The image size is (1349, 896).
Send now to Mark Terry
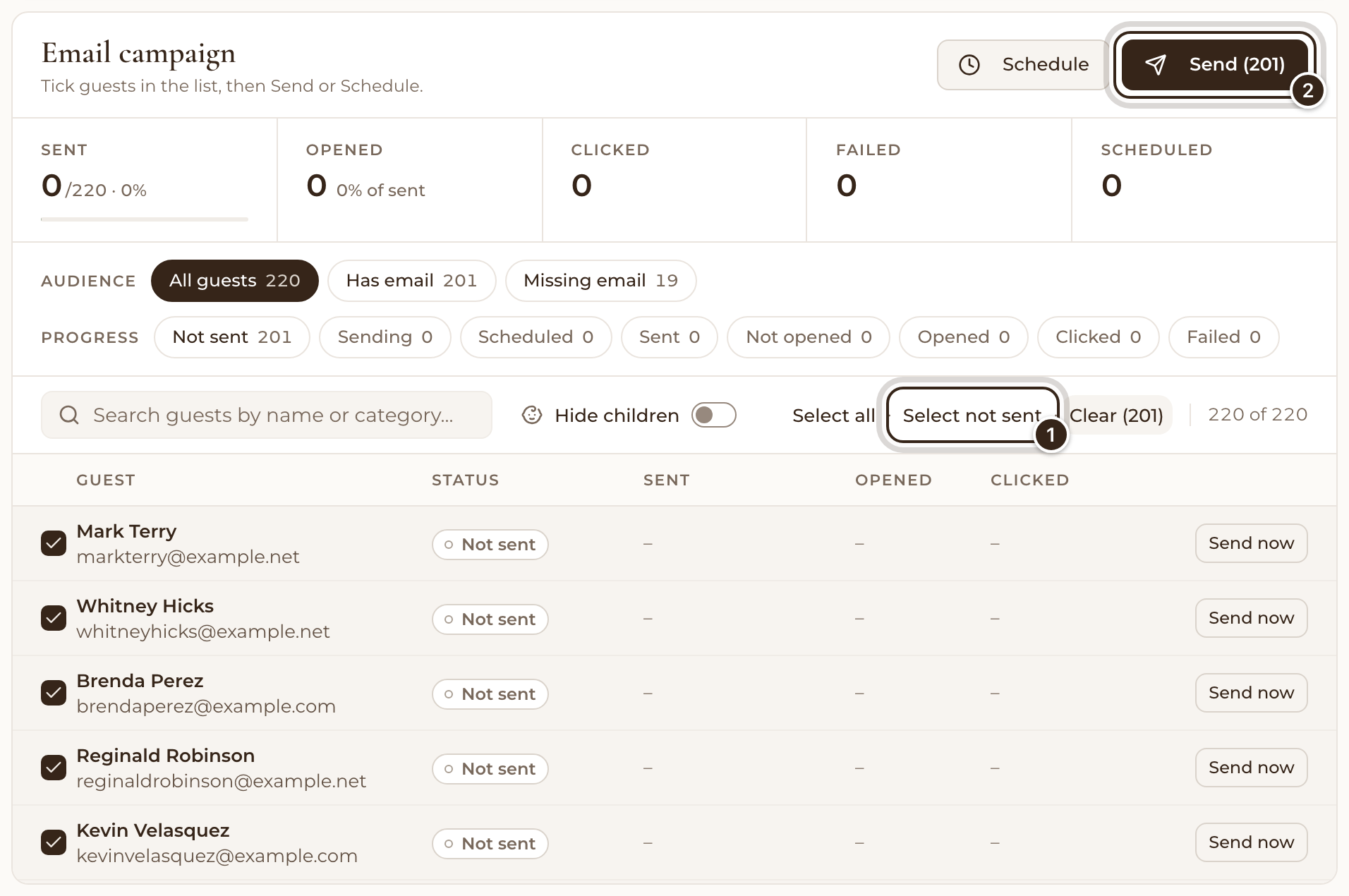coord(1252,543)
